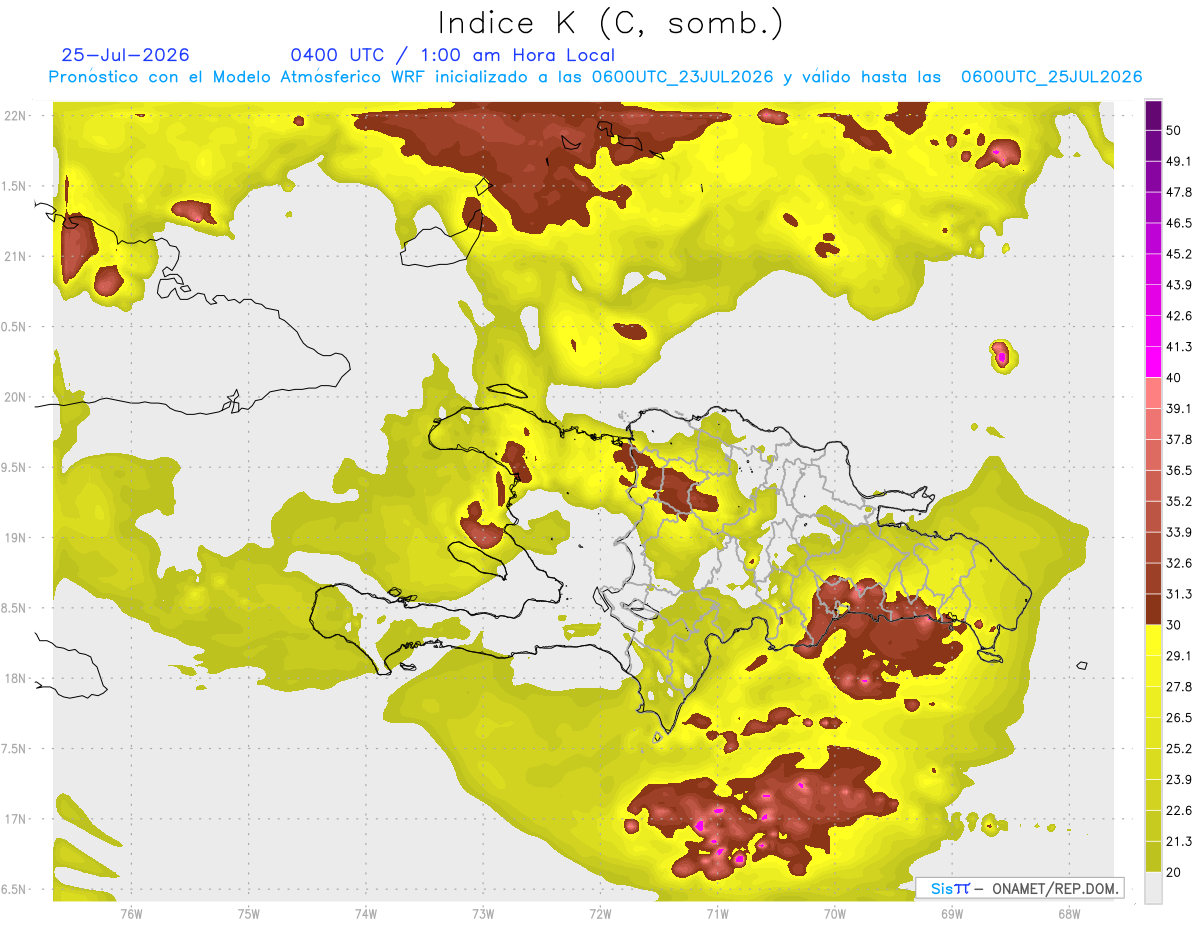Viewport: 1200px width, 927px height.
Task: Select the date label "25-Jul-2026"
Action: [x=125, y=55]
